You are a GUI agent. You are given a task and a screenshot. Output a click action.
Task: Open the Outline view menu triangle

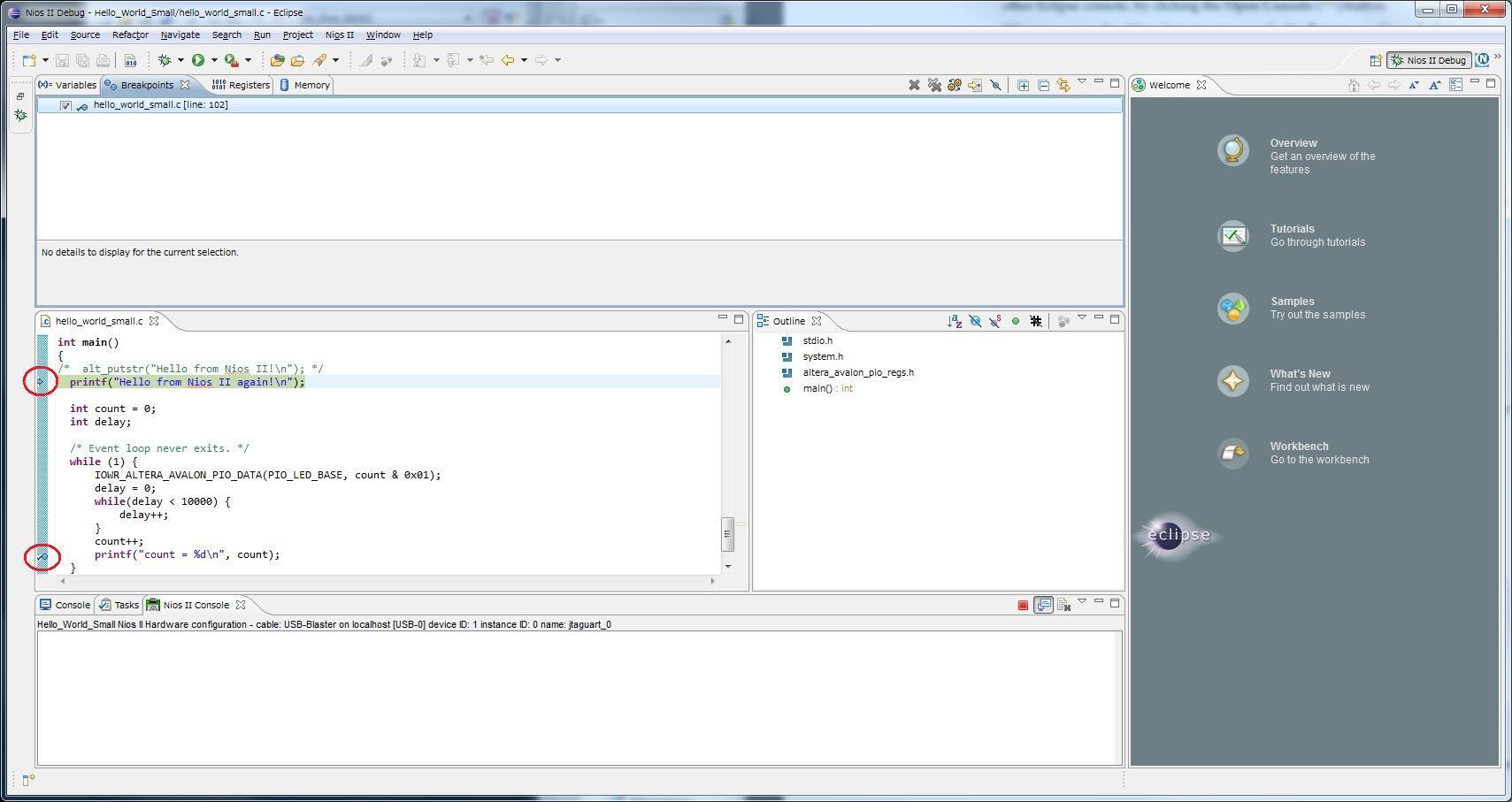pyautogui.click(x=1082, y=319)
